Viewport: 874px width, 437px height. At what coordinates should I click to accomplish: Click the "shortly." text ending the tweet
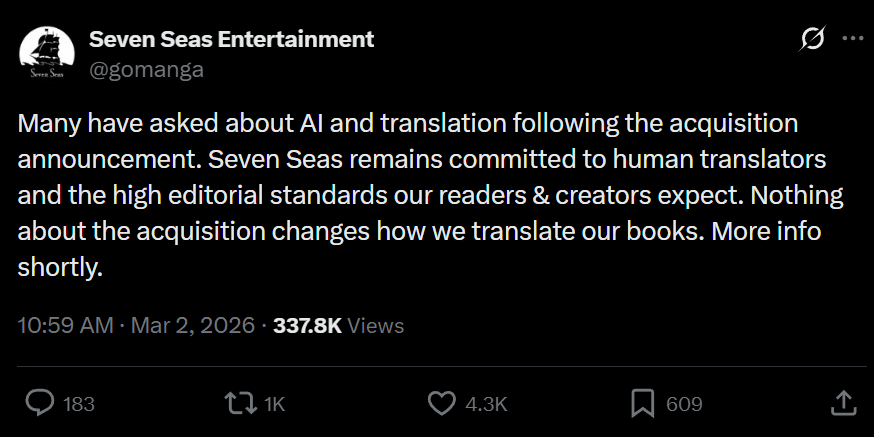click(x=60, y=269)
